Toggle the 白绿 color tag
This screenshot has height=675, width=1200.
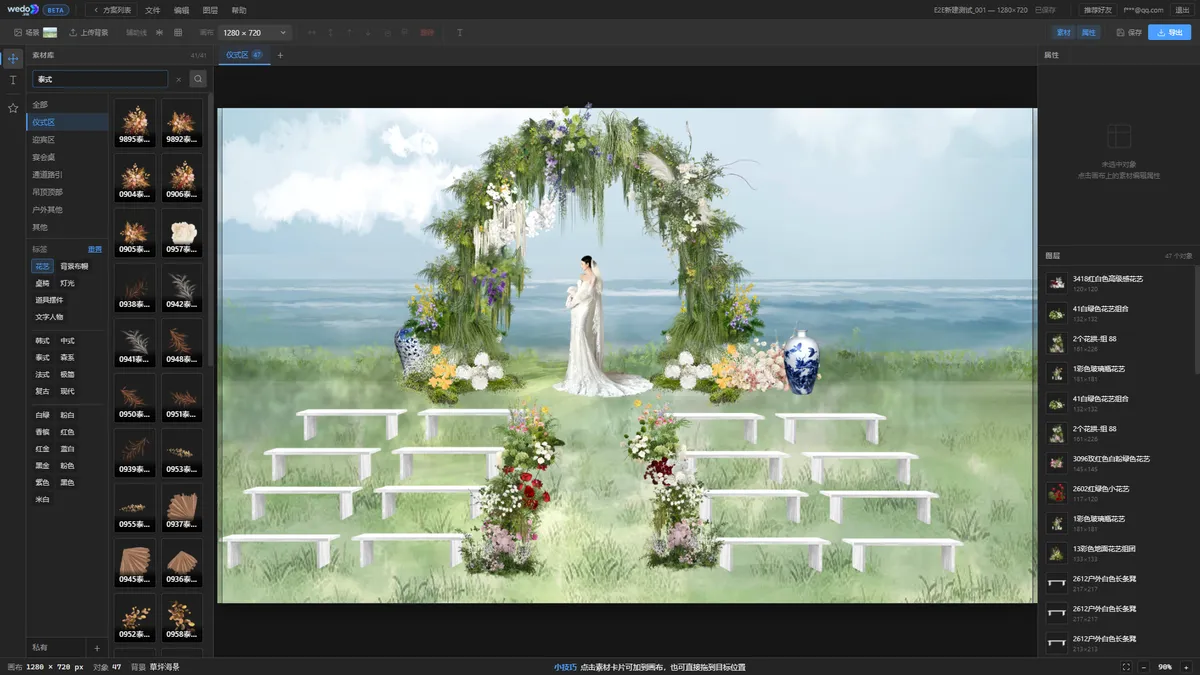(42, 415)
